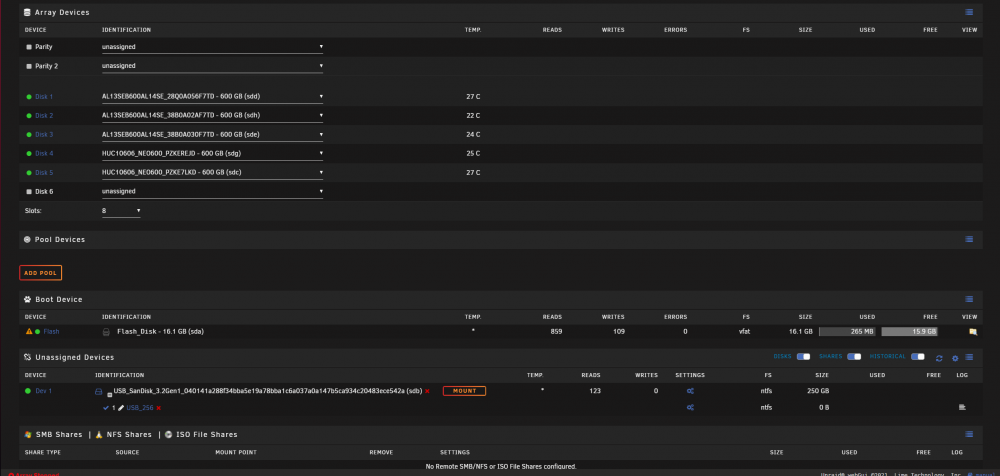Viewport: 1000px width, 476px height.
Task: Click Dev 1 green status indicator
Action: pos(28,390)
